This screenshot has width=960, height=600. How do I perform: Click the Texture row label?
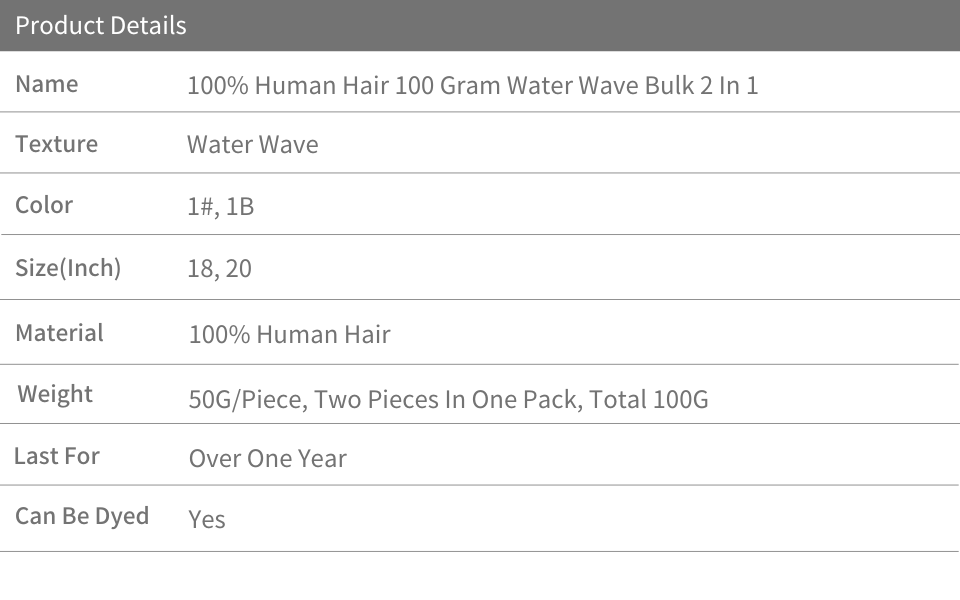point(56,144)
